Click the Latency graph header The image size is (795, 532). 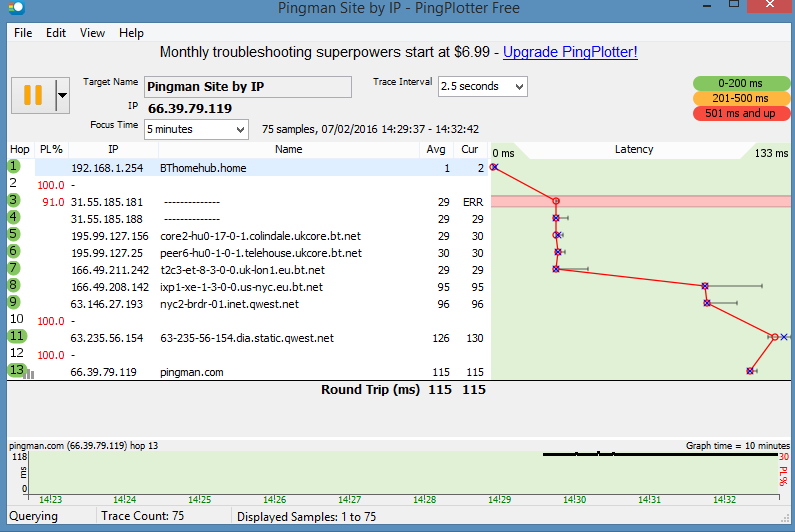tap(634, 150)
